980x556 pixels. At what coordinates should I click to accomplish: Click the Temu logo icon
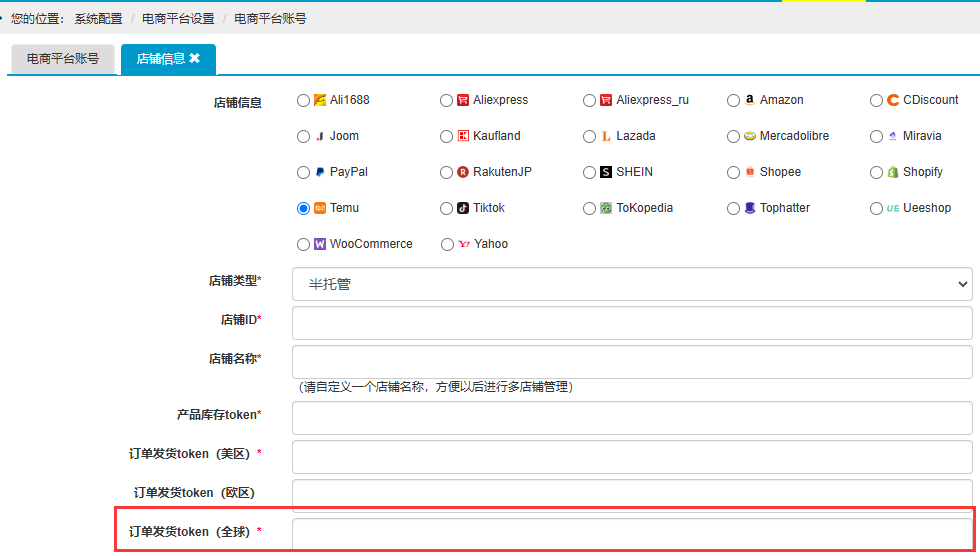(319, 208)
